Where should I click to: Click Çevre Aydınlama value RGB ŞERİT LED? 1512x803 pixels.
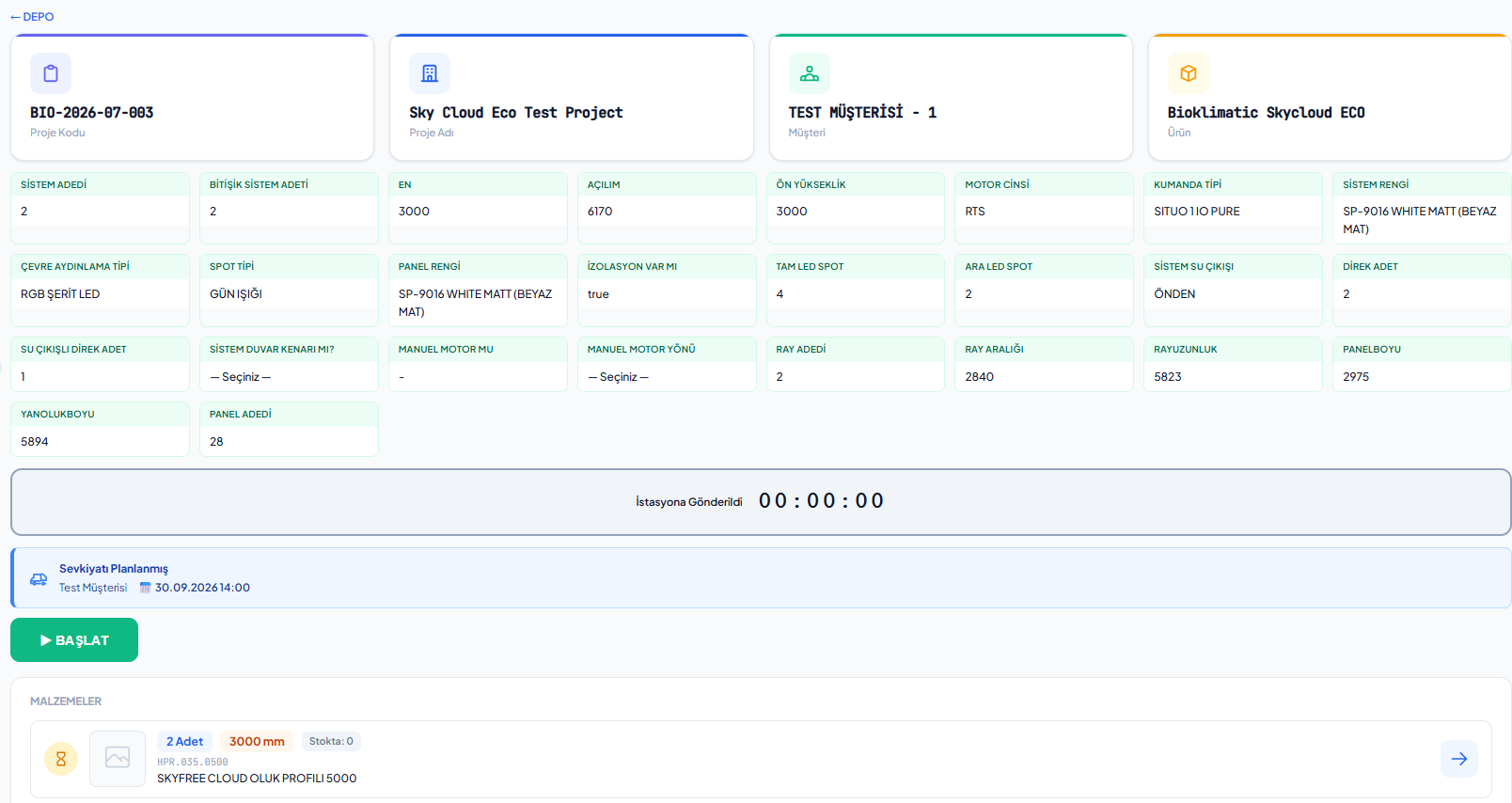[60, 294]
